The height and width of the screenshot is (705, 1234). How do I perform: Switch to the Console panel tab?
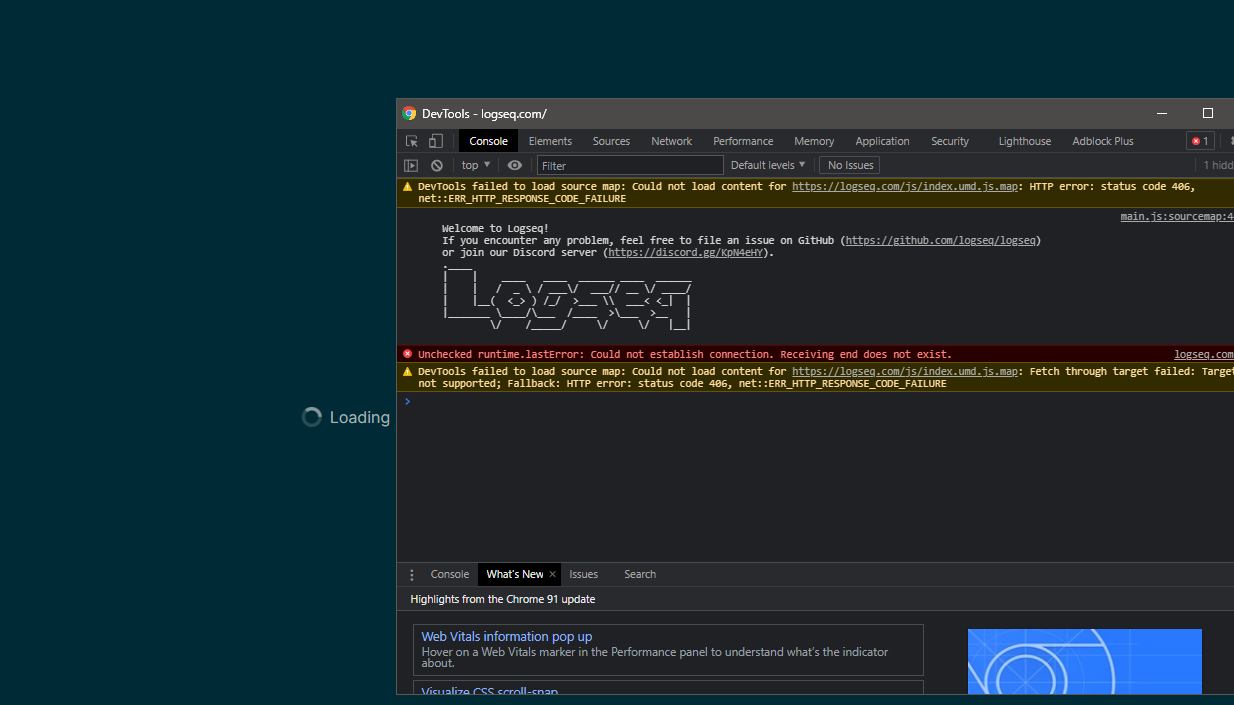point(489,141)
